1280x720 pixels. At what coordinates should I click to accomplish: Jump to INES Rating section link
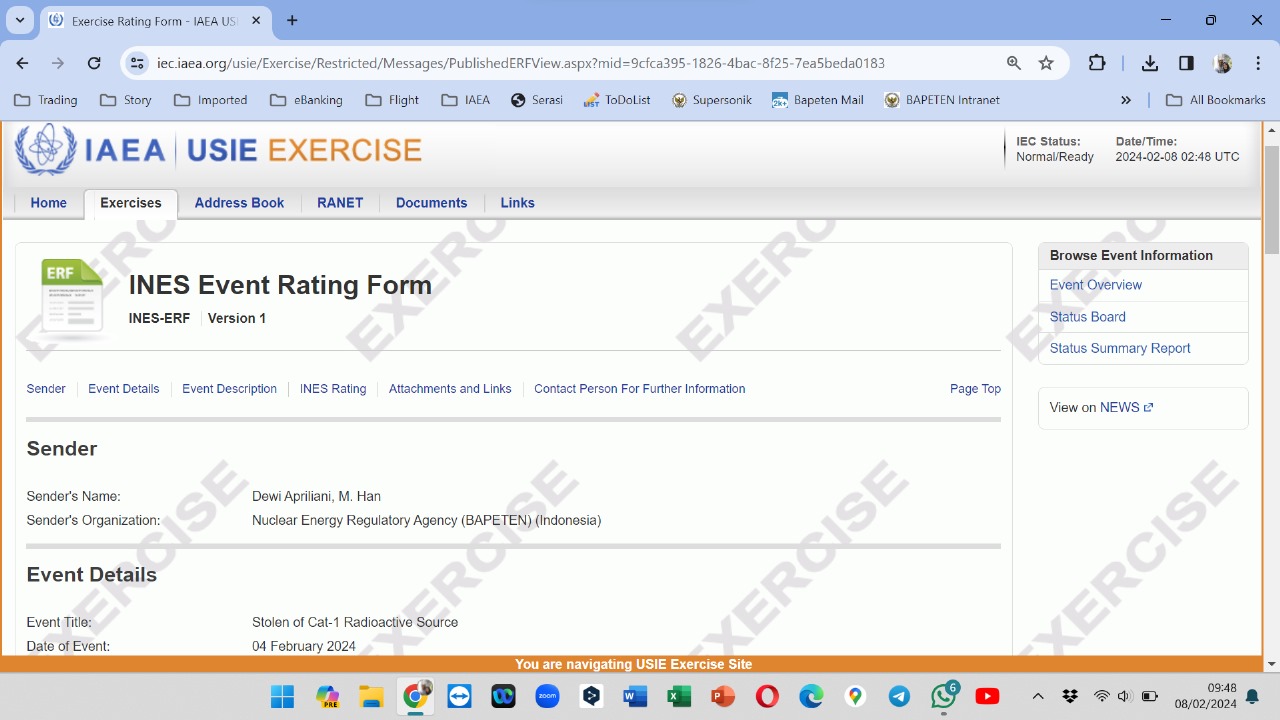coord(333,389)
